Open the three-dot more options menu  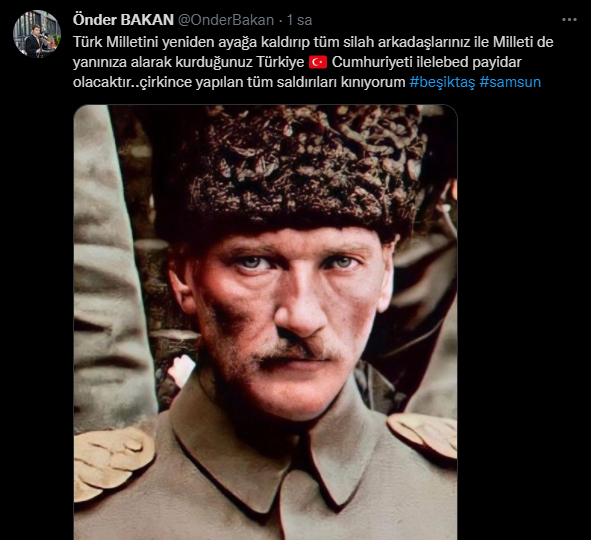[x=569, y=20]
